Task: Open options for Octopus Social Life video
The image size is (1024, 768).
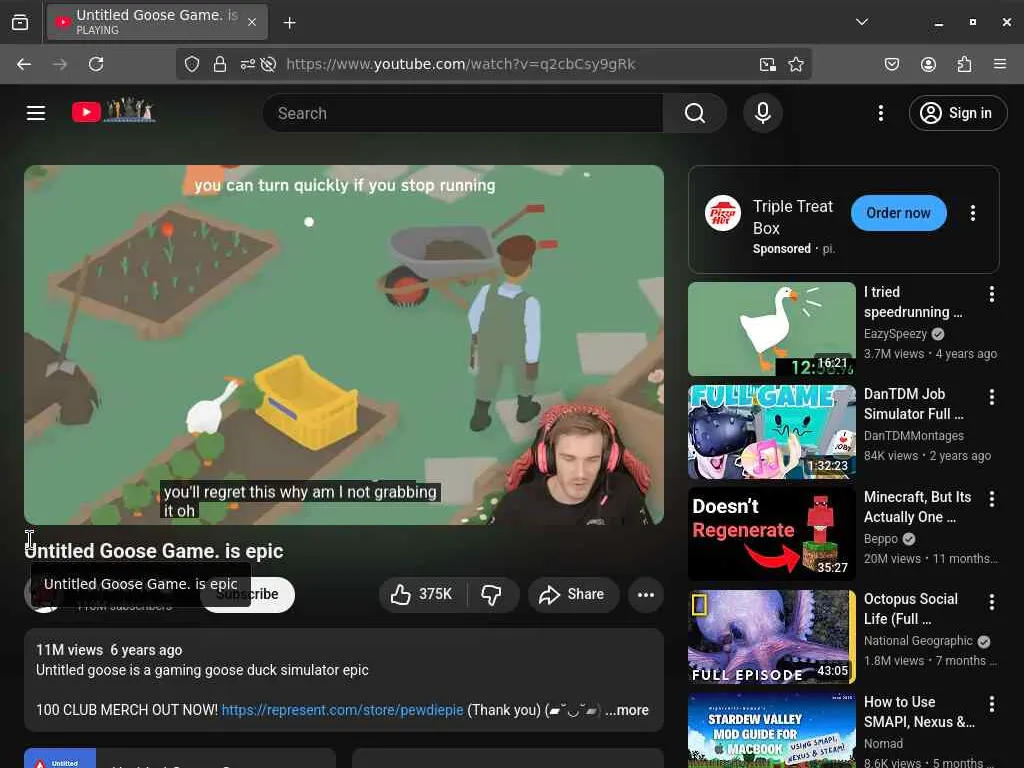Action: click(x=991, y=601)
